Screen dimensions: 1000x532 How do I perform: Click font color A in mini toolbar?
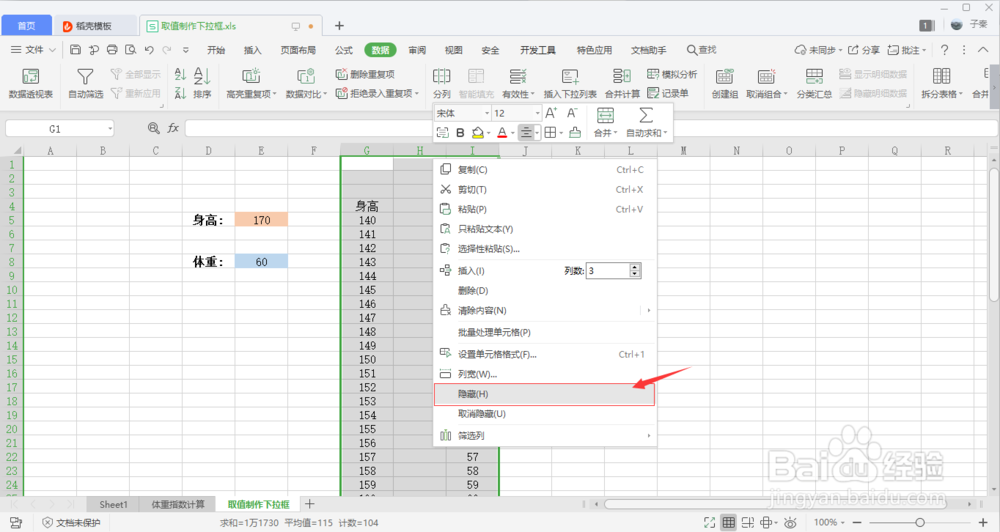(502, 133)
